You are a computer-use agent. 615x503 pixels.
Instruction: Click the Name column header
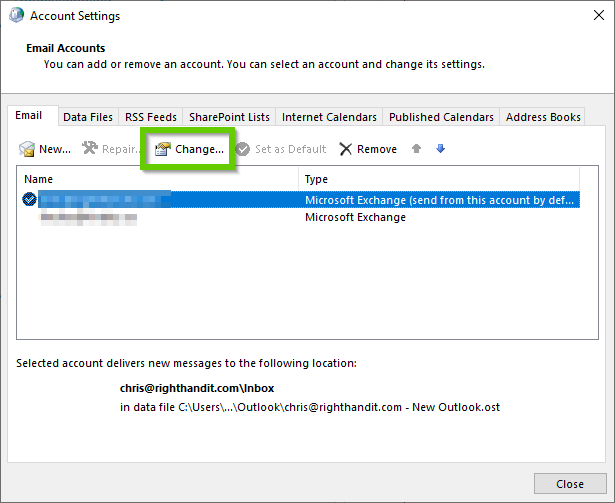tap(157, 179)
